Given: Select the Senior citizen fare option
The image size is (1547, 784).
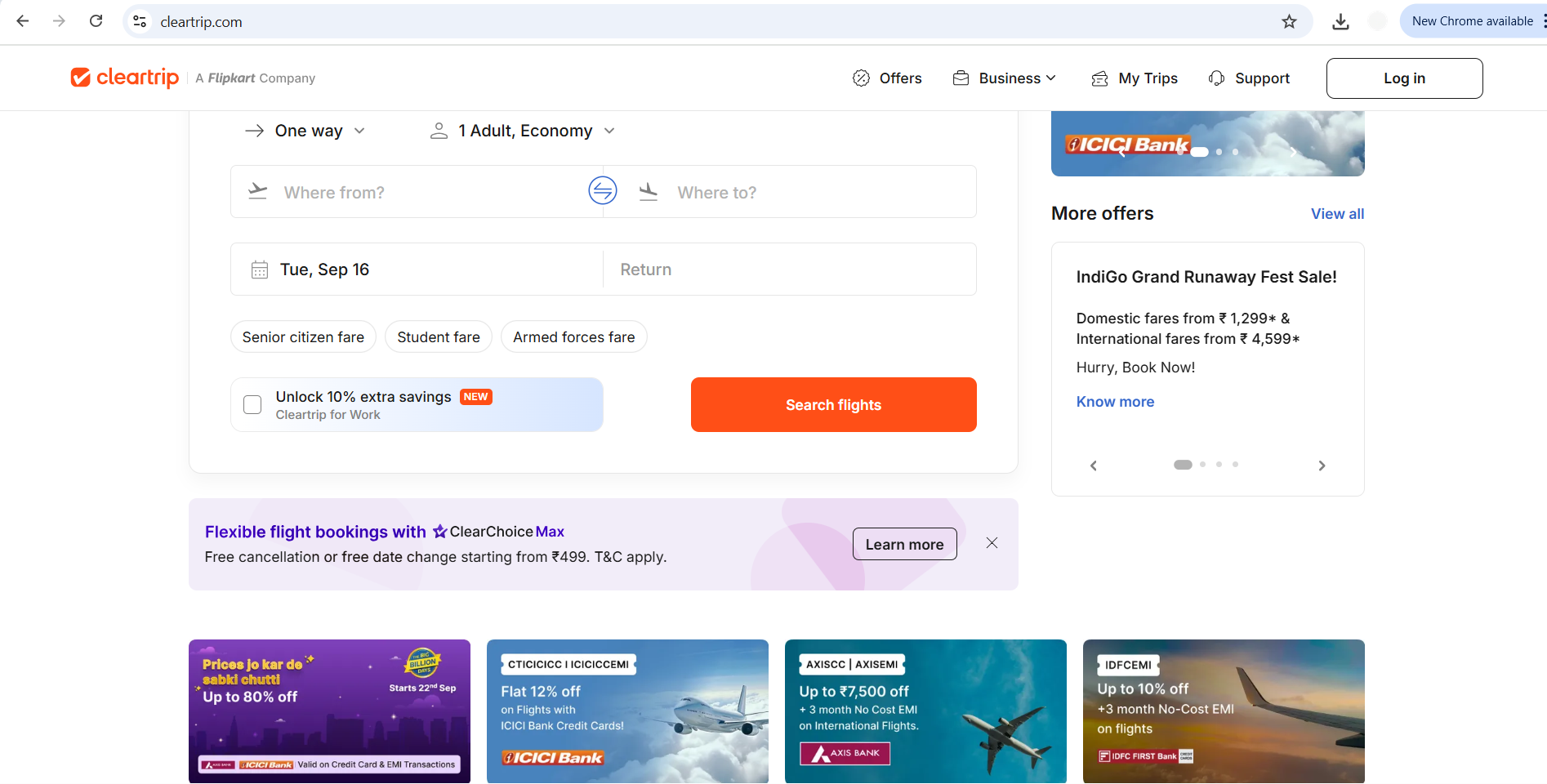Looking at the screenshot, I should 303,337.
